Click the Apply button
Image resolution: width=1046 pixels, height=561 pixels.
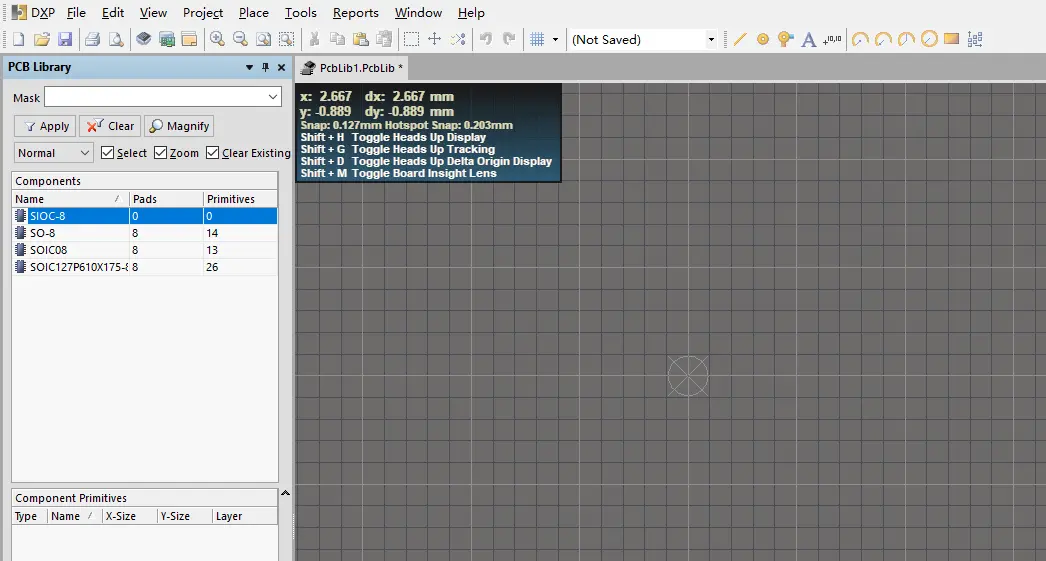point(45,126)
